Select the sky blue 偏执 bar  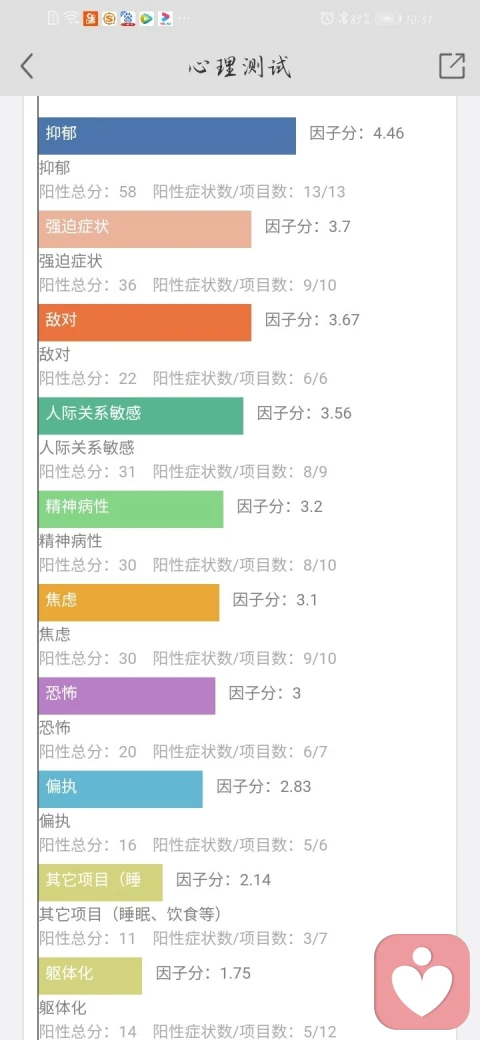[x=121, y=789]
